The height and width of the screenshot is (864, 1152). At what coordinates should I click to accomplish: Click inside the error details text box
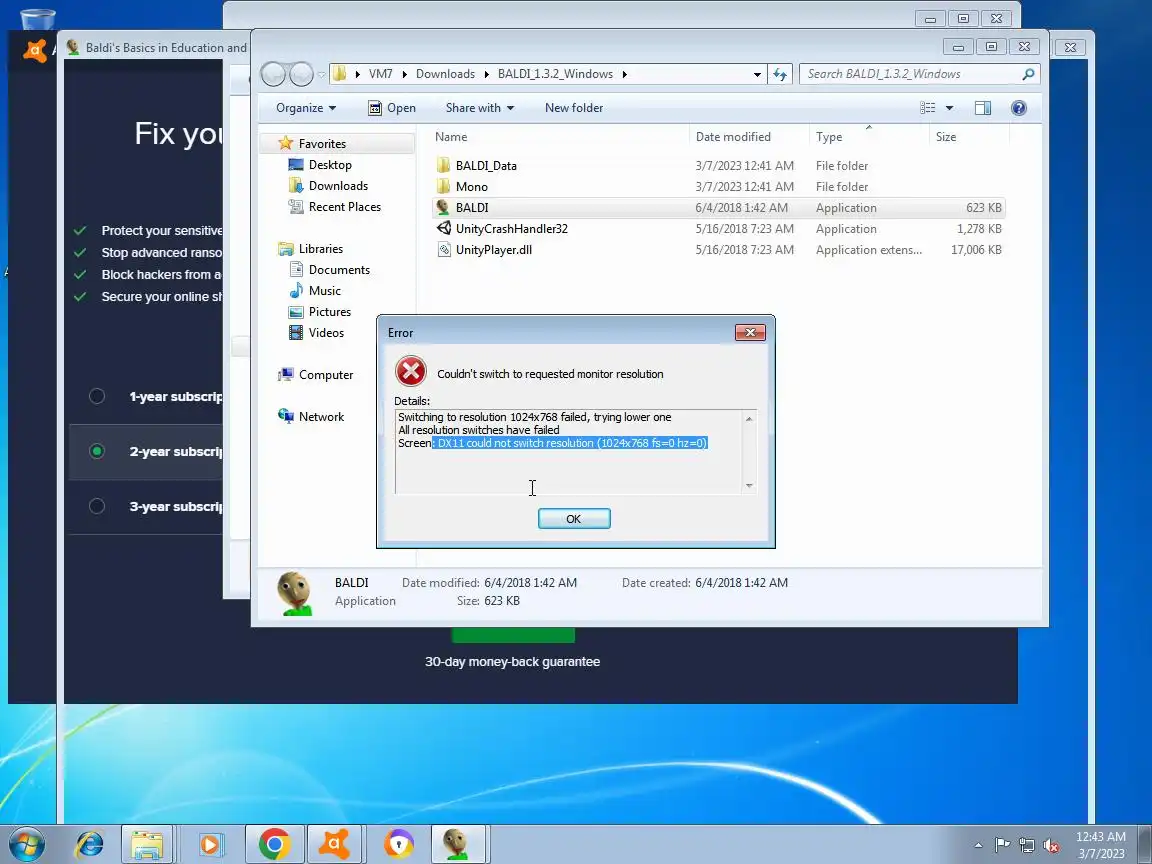(x=575, y=451)
